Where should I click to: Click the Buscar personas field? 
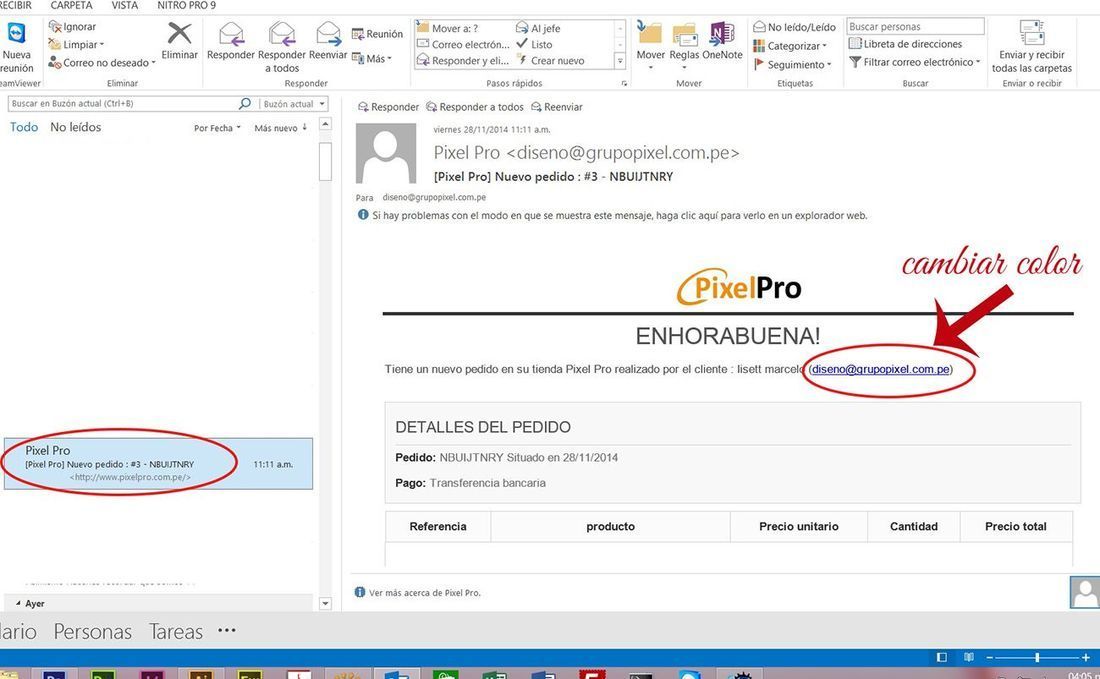(x=915, y=27)
